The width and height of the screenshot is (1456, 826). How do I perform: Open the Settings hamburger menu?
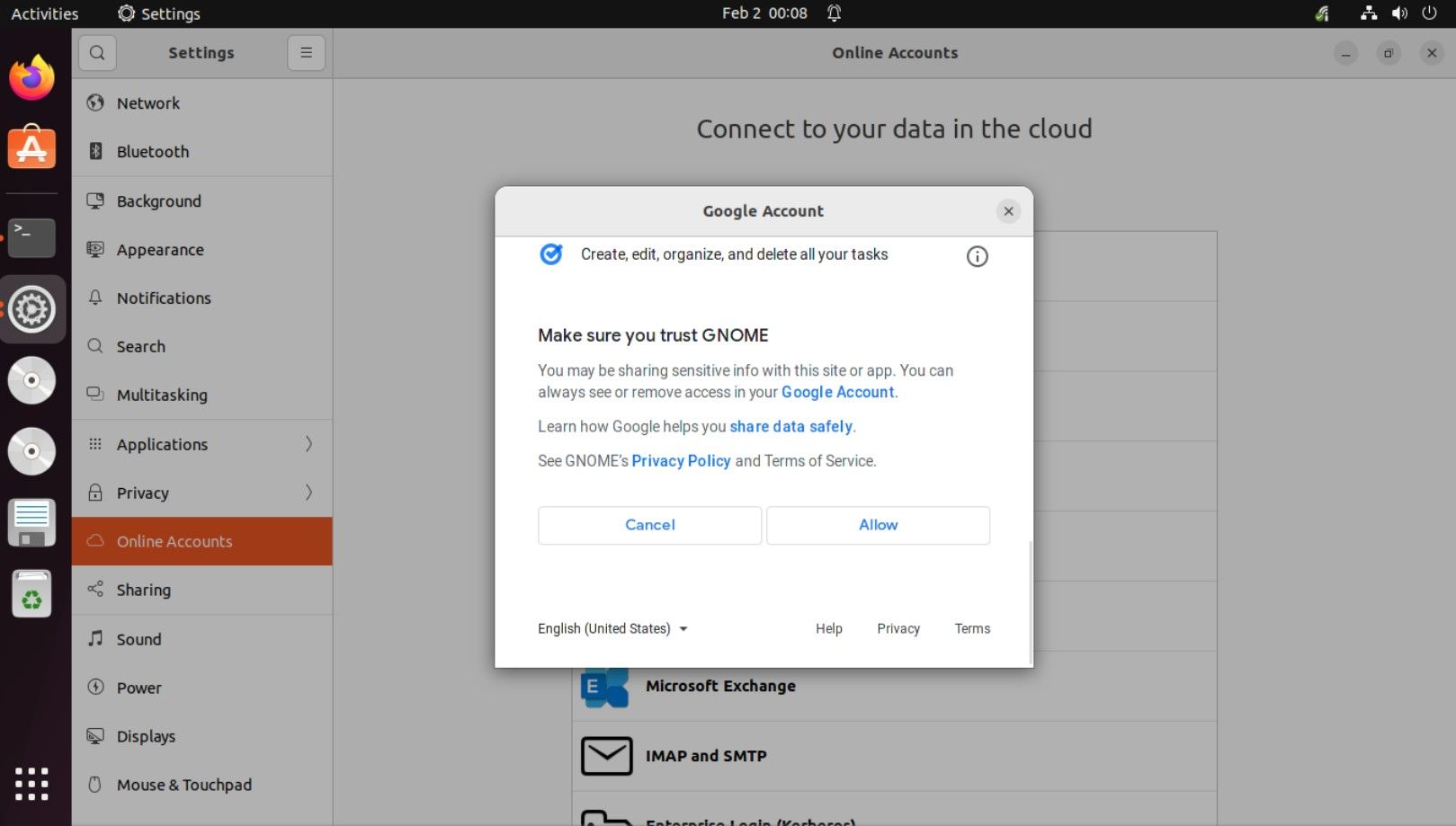(x=306, y=53)
